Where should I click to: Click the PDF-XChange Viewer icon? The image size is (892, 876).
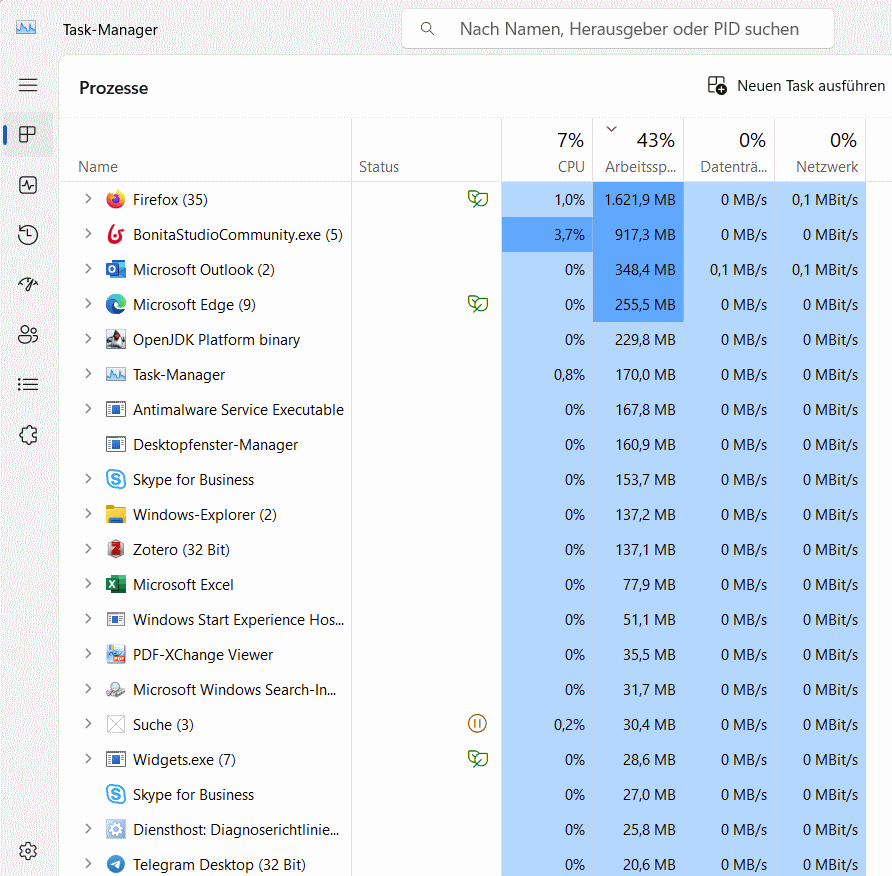coord(115,654)
